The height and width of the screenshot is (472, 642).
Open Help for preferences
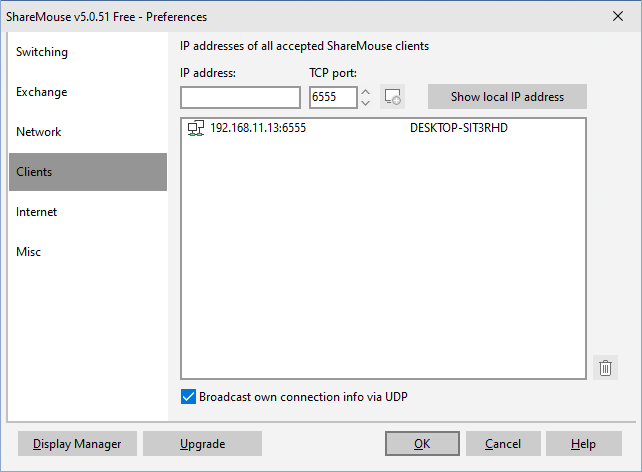(x=584, y=443)
